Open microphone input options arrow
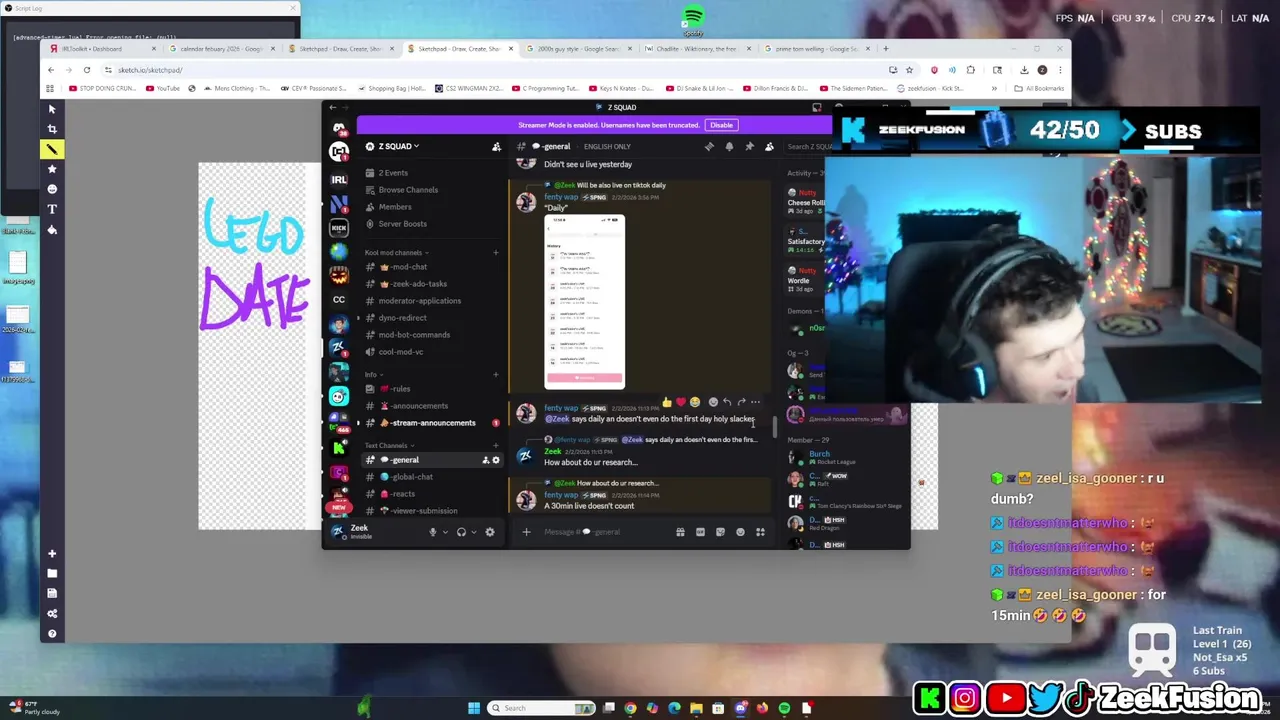Viewport: 1280px width, 720px height. pos(445,532)
